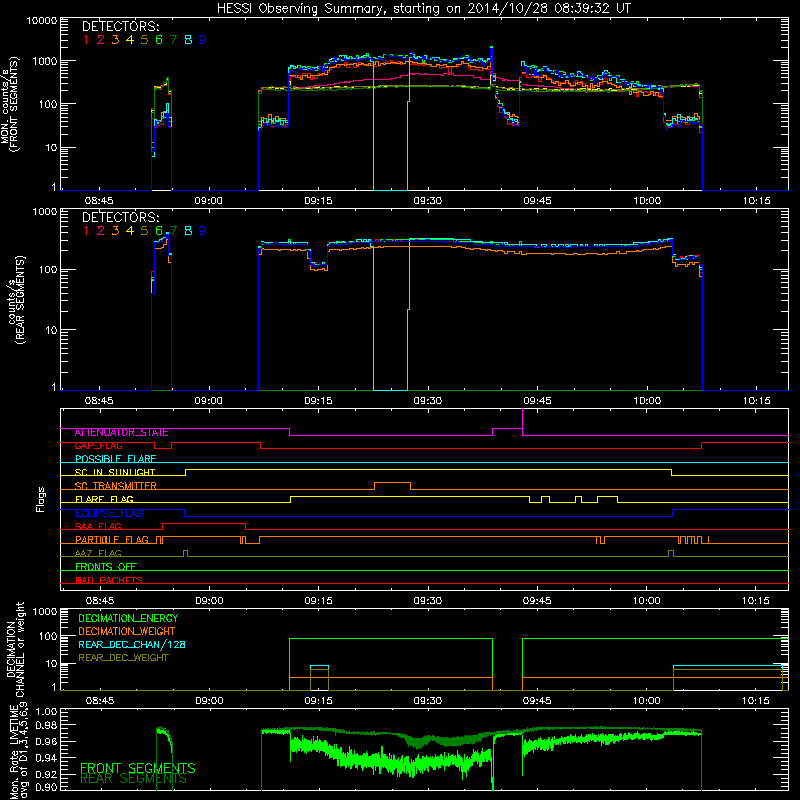Click the HESSI Observing Summary plot title
The height and width of the screenshot is (800, 800).
click(x=423, y=8)
